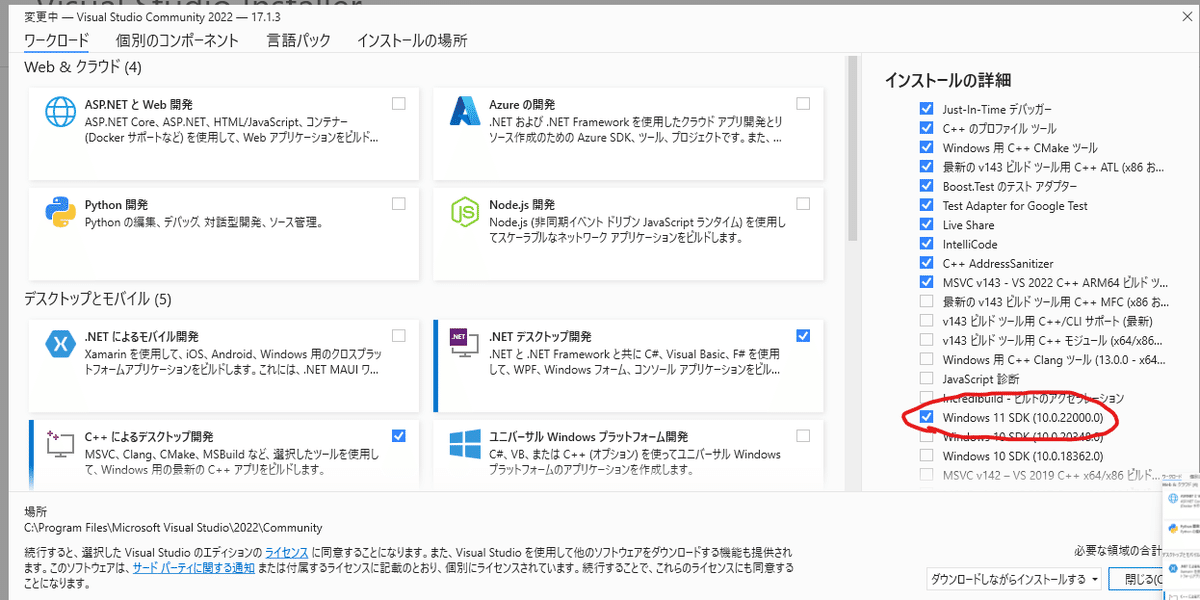
Task: Select the Node.js 開発 card title
Action: (522, 206)
